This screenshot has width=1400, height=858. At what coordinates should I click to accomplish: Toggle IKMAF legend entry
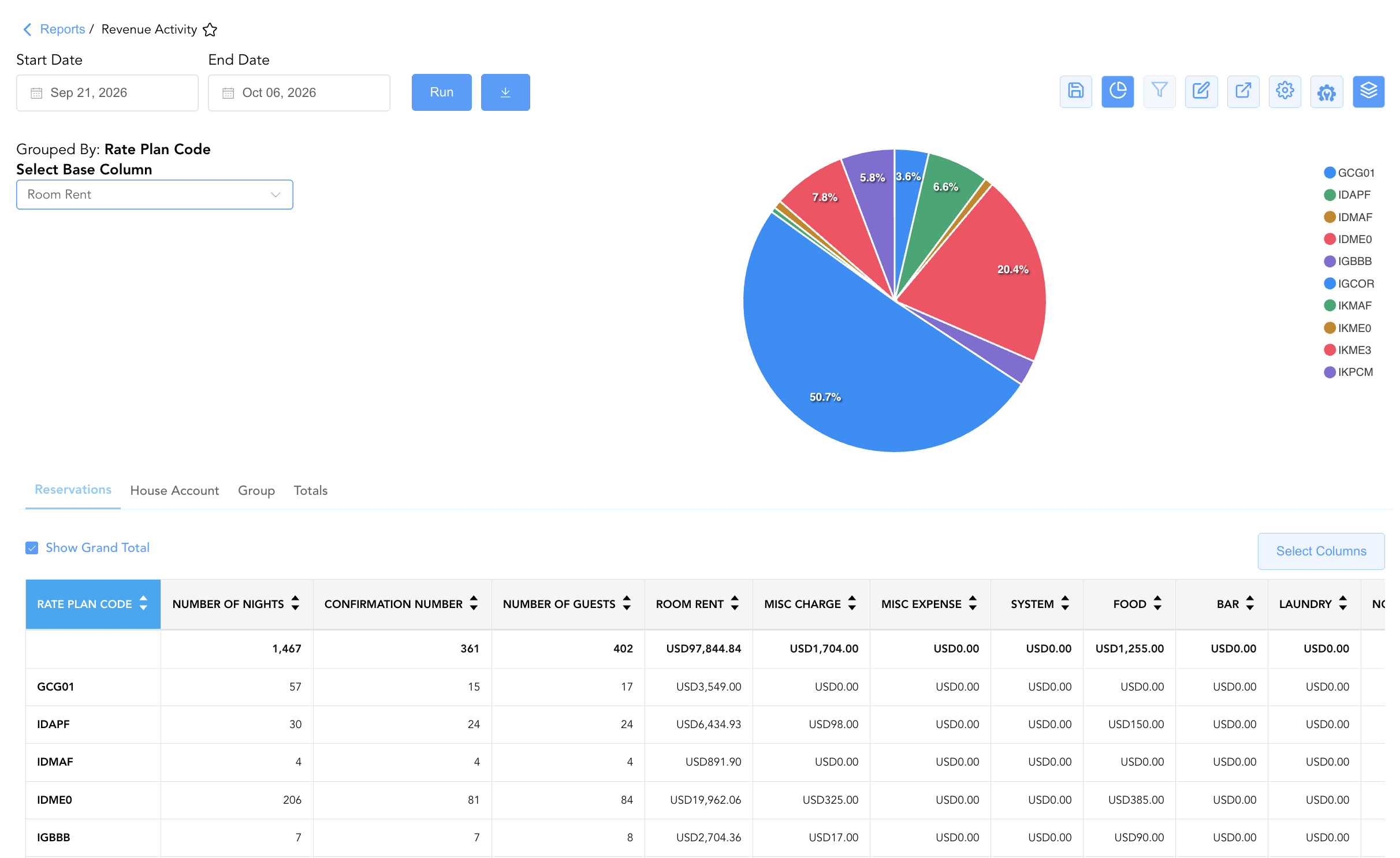coord(1348,306)
